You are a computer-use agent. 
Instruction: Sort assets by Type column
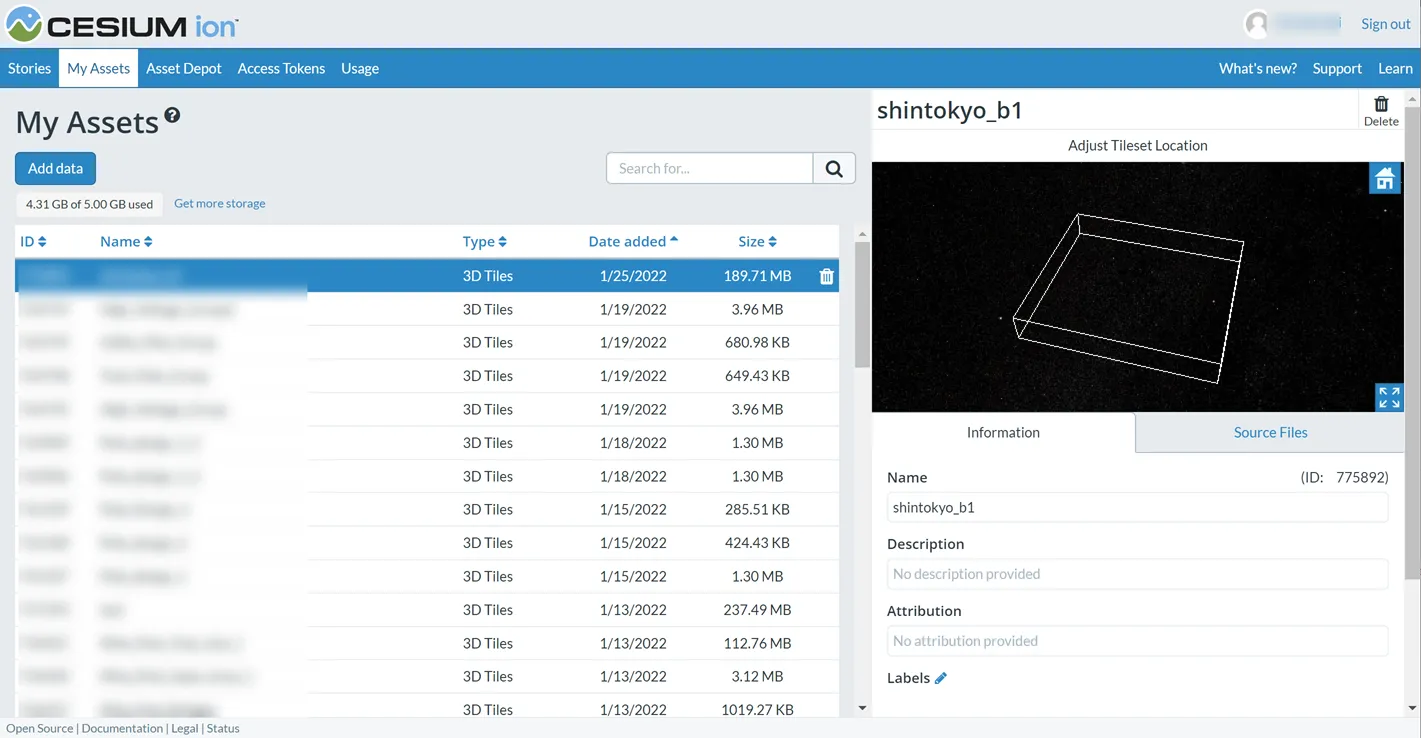484,241
